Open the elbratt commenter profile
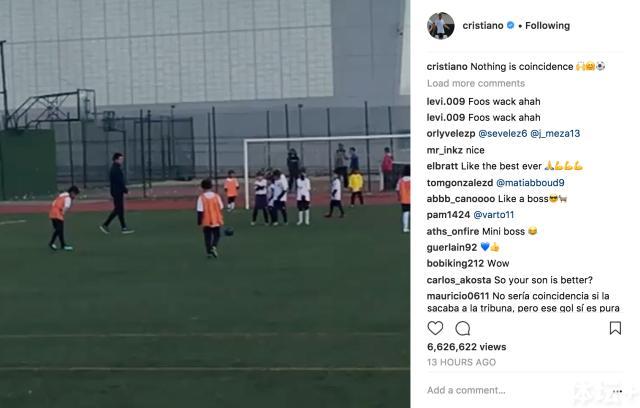Image resolution: width=640 pixels, height=408 pixels. click(x=442, y=166)
